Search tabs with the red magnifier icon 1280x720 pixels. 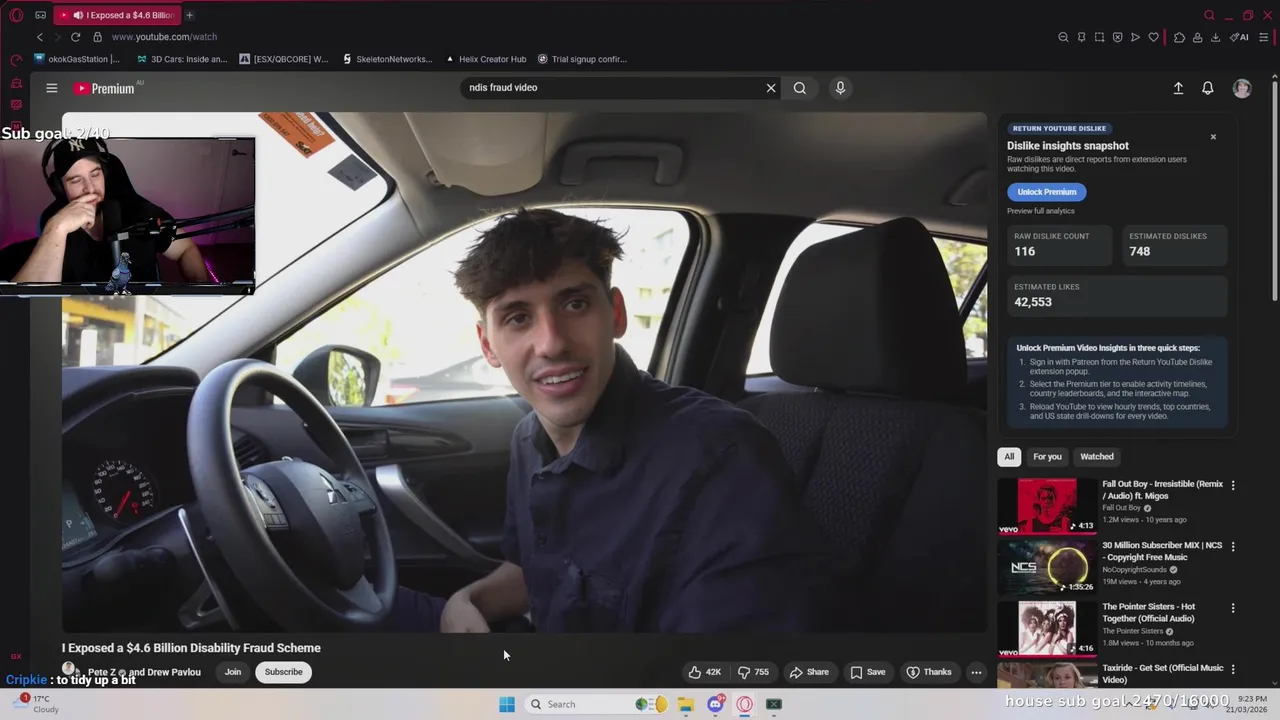coord(1209,15)
